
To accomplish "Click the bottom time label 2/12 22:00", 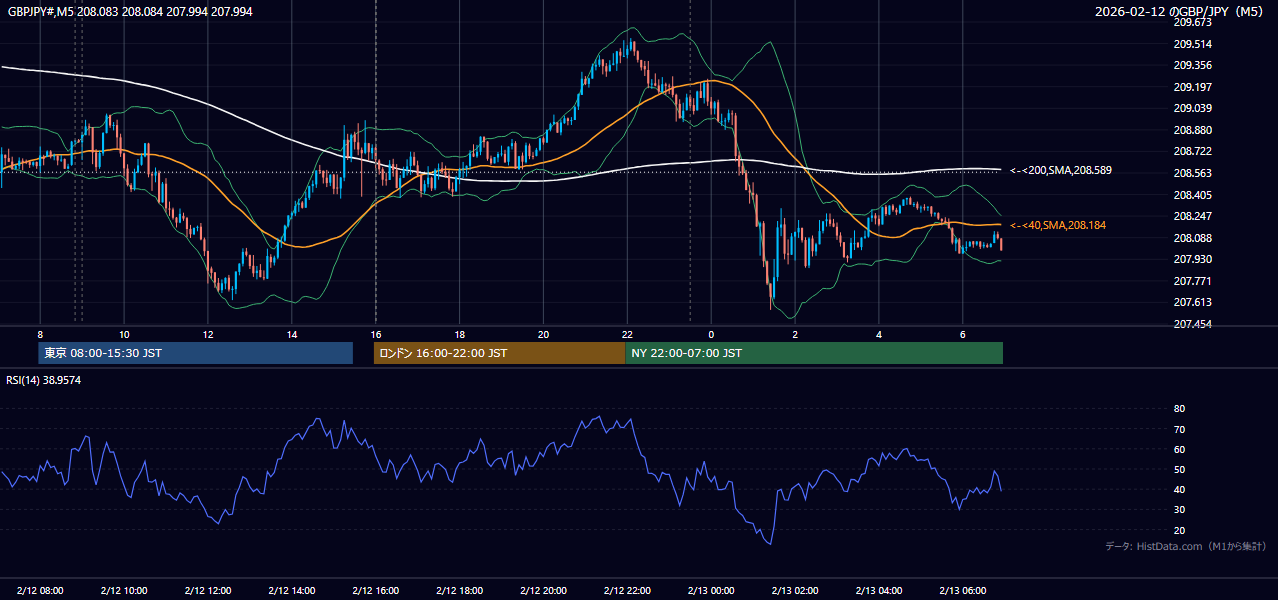I will [627, 591].
